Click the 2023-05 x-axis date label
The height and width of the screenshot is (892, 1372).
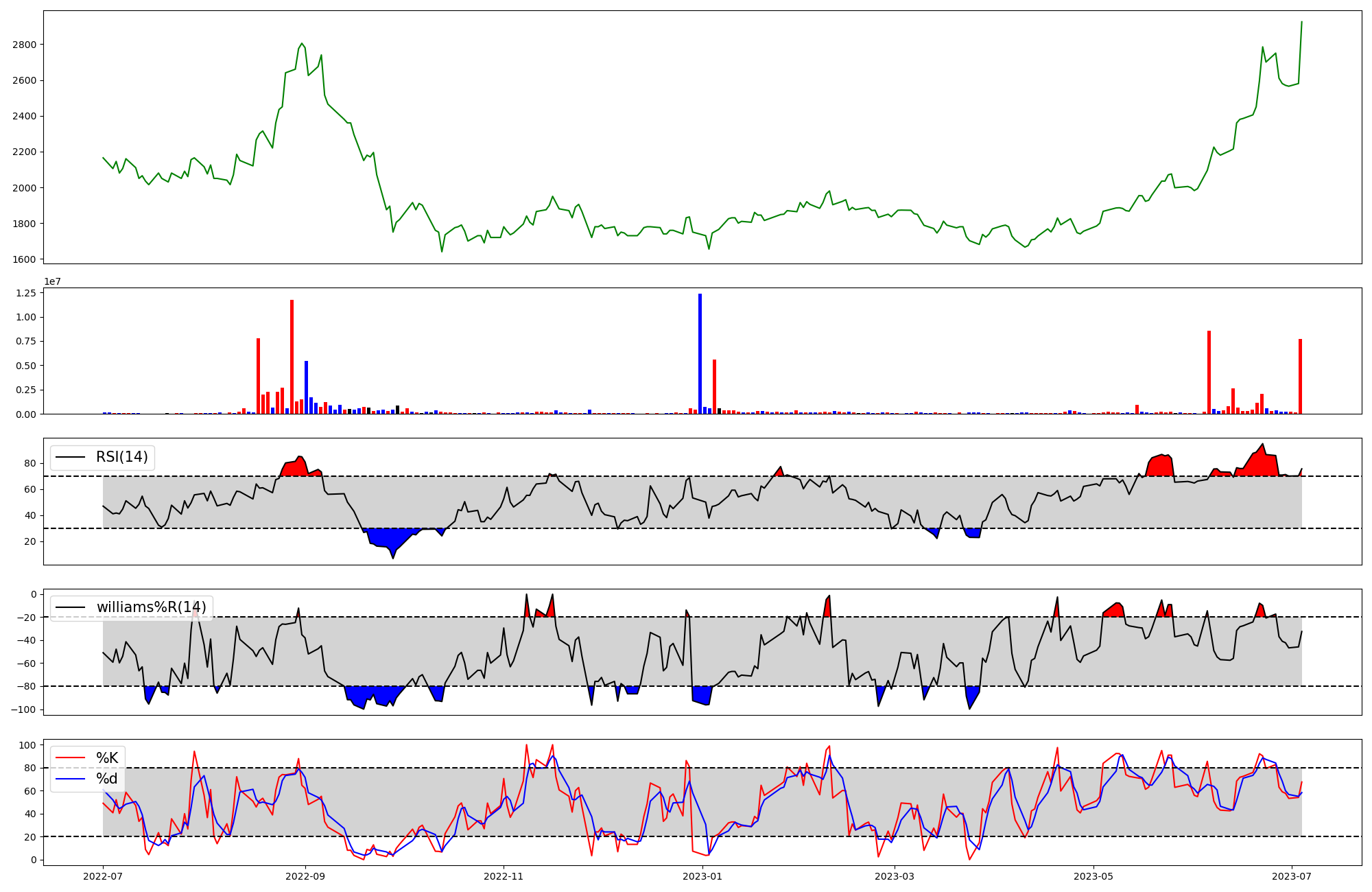point(1093,876)
